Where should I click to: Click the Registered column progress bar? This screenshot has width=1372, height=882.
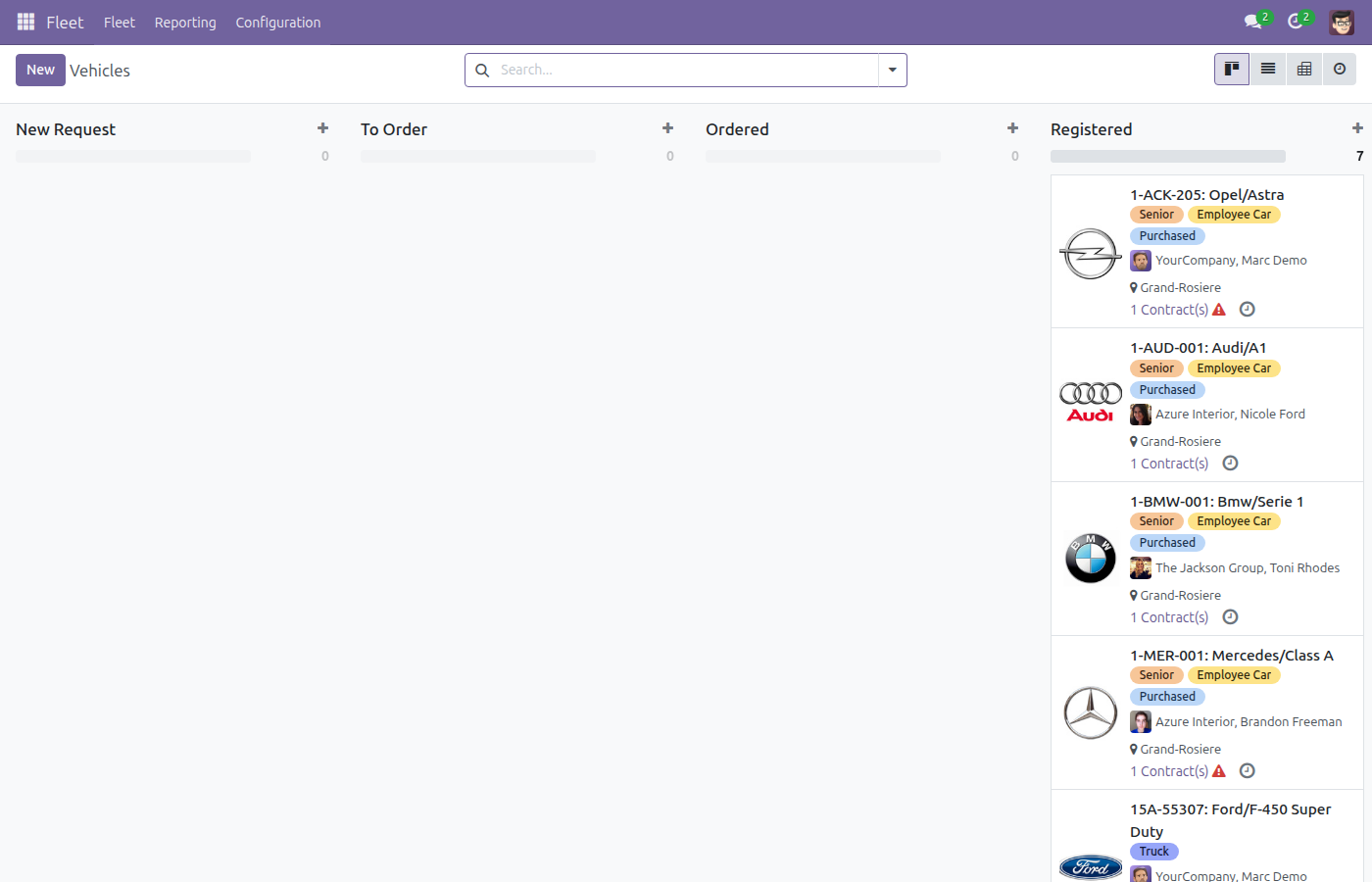(x=1168, y=156)
